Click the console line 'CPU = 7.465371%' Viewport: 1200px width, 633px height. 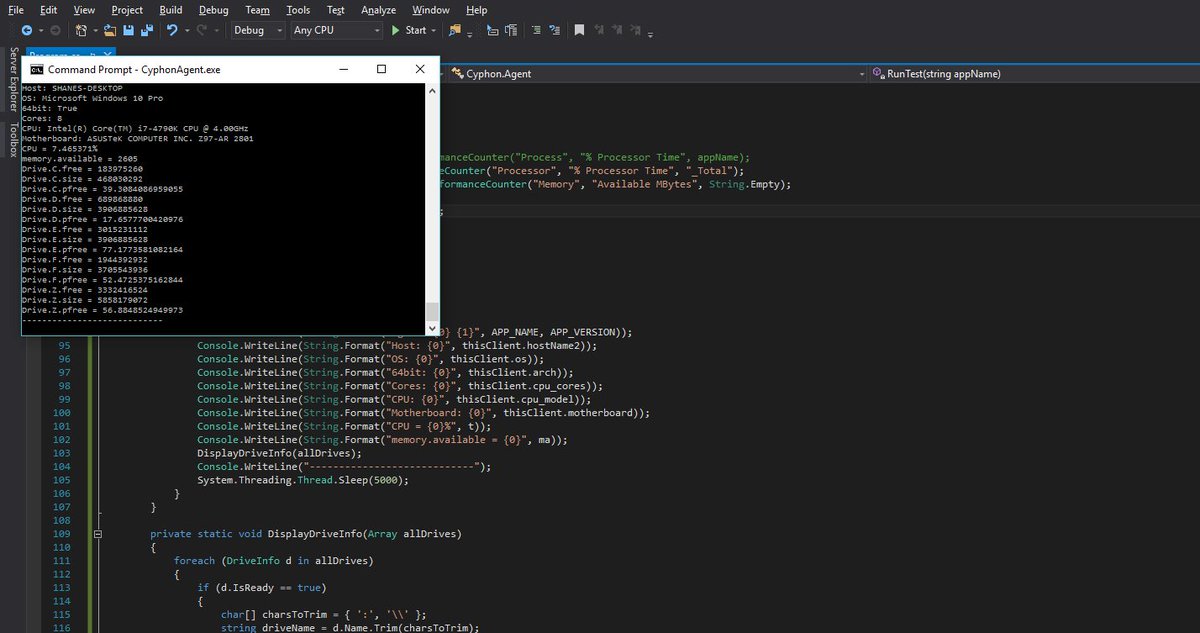tap(60, 148)
